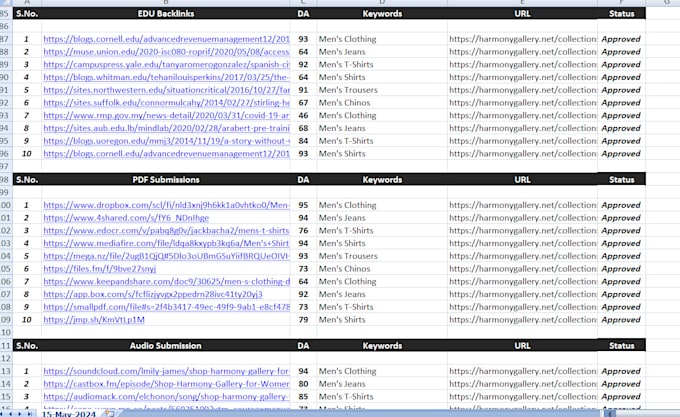Screen dimensions: 680x417
Task: Select the URL header in Audio Submission section
Action: coord(522,345)
